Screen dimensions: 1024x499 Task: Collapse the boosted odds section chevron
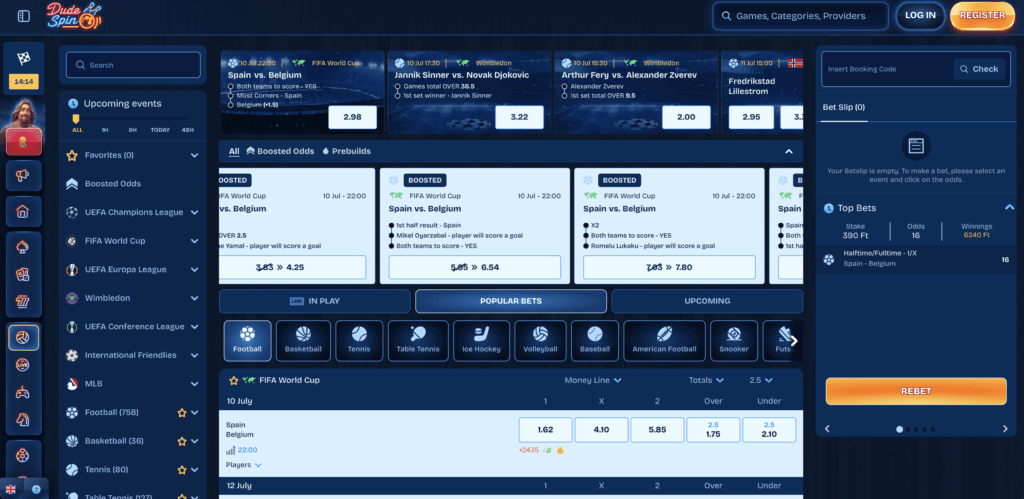(789, 152)
